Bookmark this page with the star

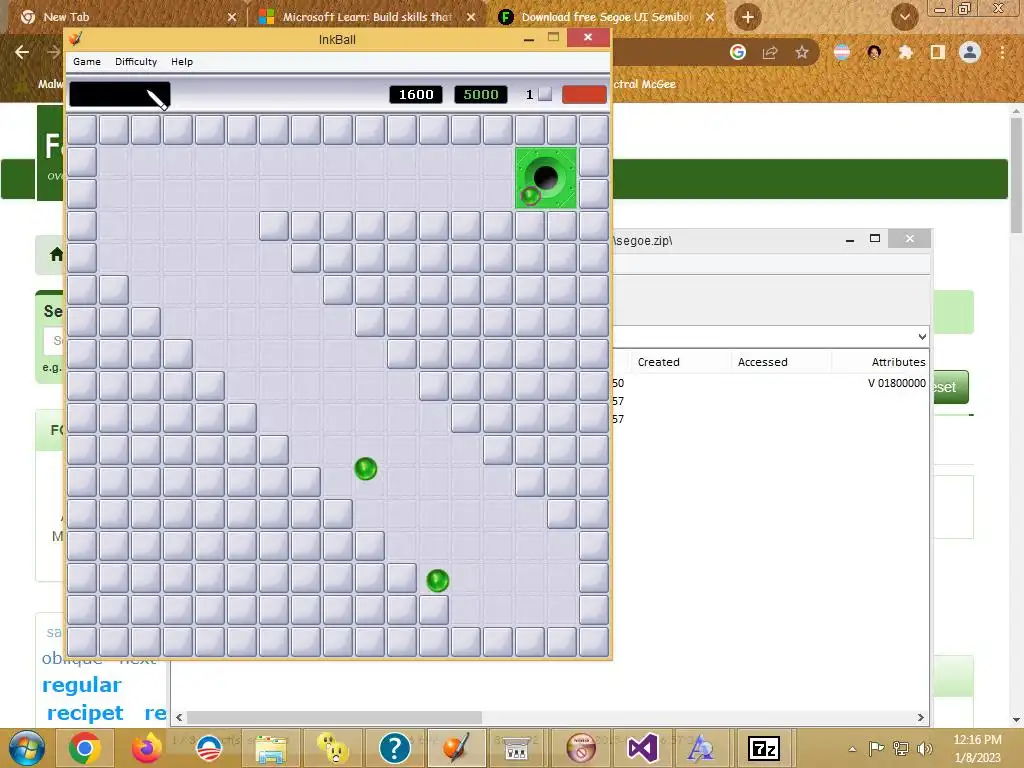pyautogui.click(x=802, y=52)
